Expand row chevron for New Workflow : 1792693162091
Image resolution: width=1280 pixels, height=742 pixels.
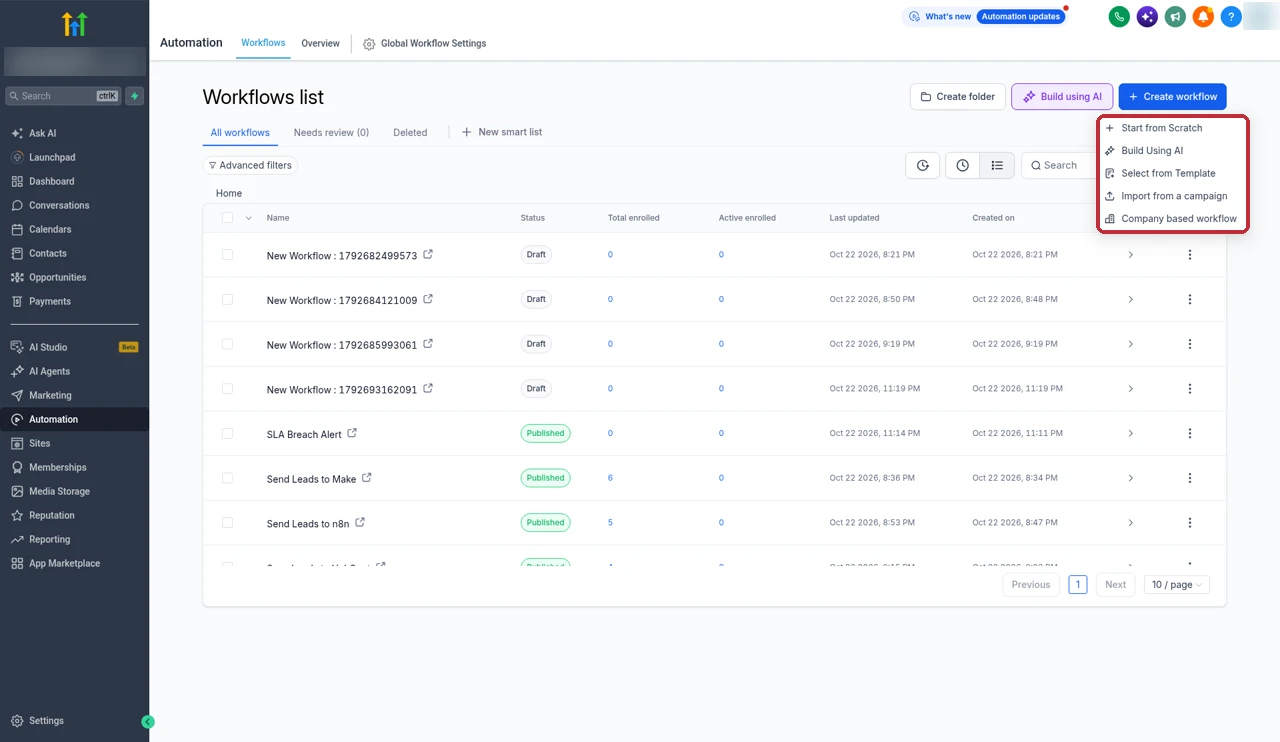pos(1131,389)
